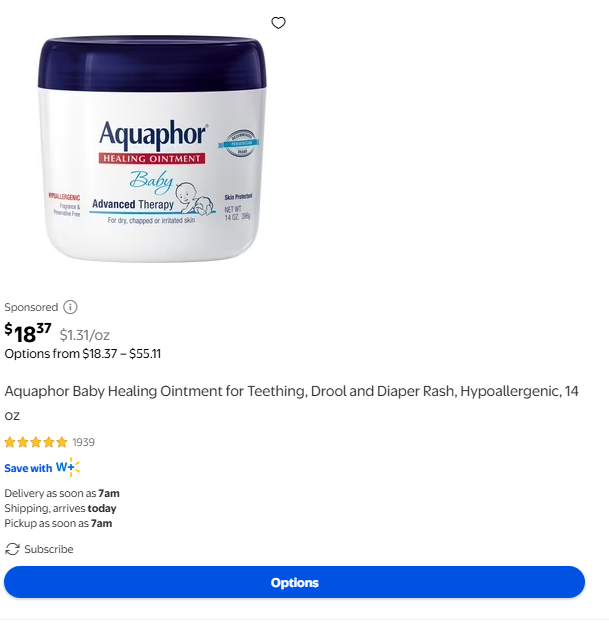Click the Sponsored label
Viewport: 609px width, 635px height.
(x=31, y=307)
